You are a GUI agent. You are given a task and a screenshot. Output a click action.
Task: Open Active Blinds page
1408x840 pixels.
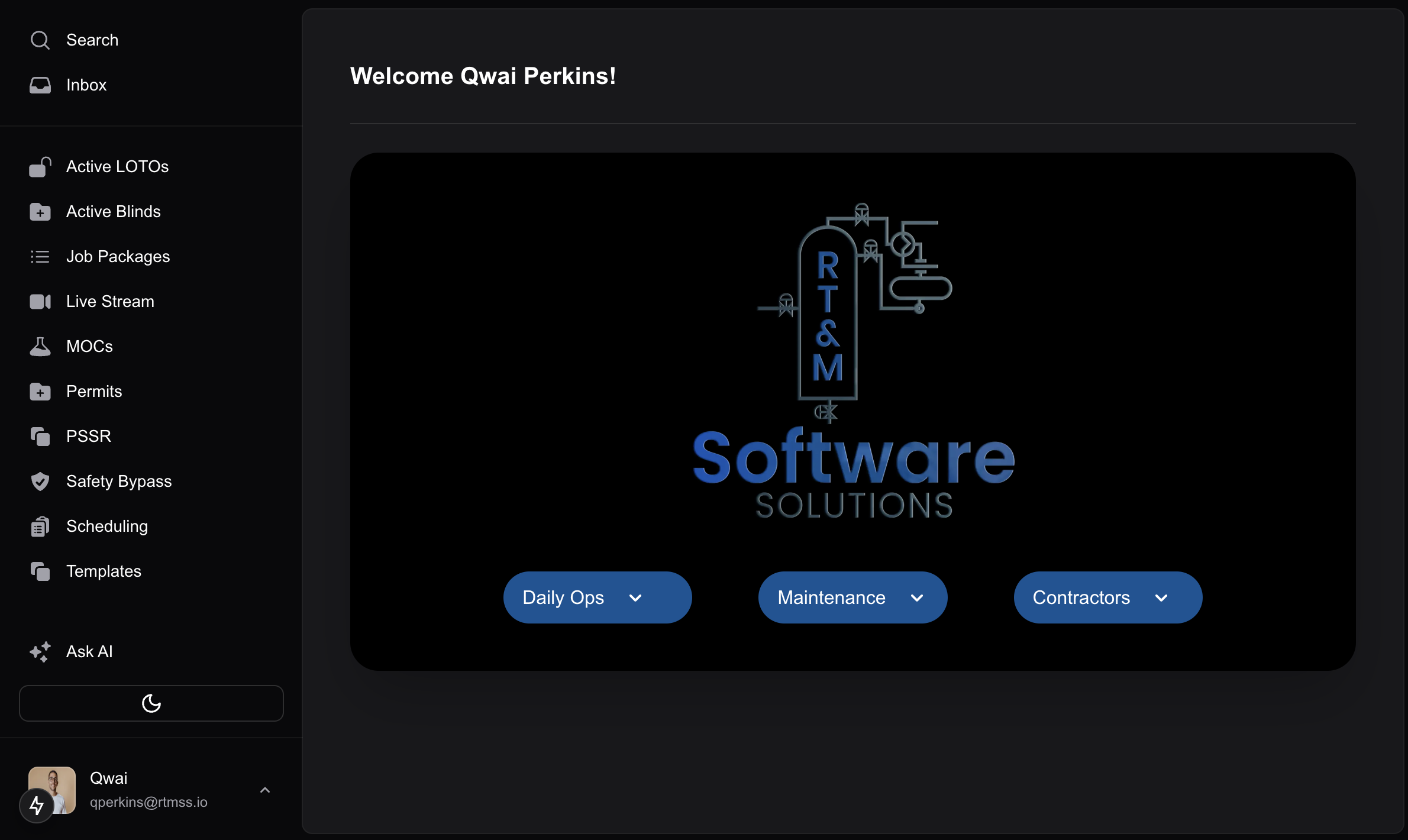pos(113,212)
